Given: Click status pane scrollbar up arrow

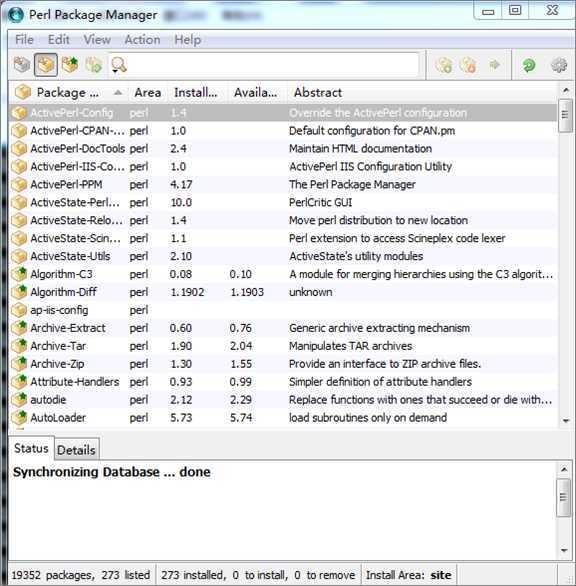Looking at the screenshot, I should tap(564, 469).
